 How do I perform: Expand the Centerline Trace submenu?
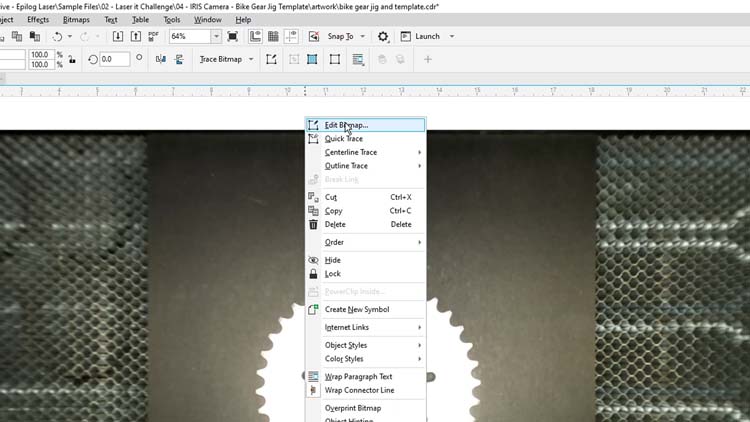365,152
